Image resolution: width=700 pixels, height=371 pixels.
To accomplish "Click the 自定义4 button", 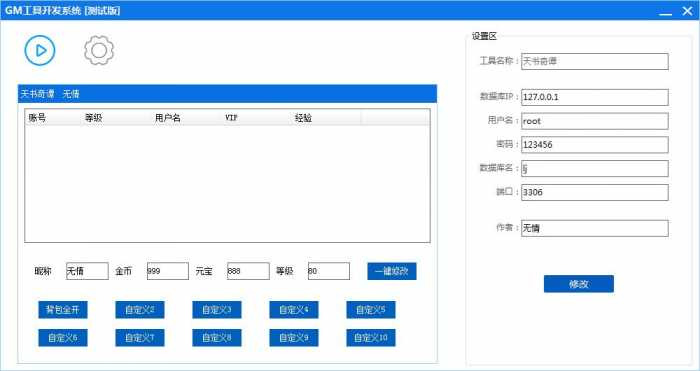I will pyautogui.click(x=294, y=310).
